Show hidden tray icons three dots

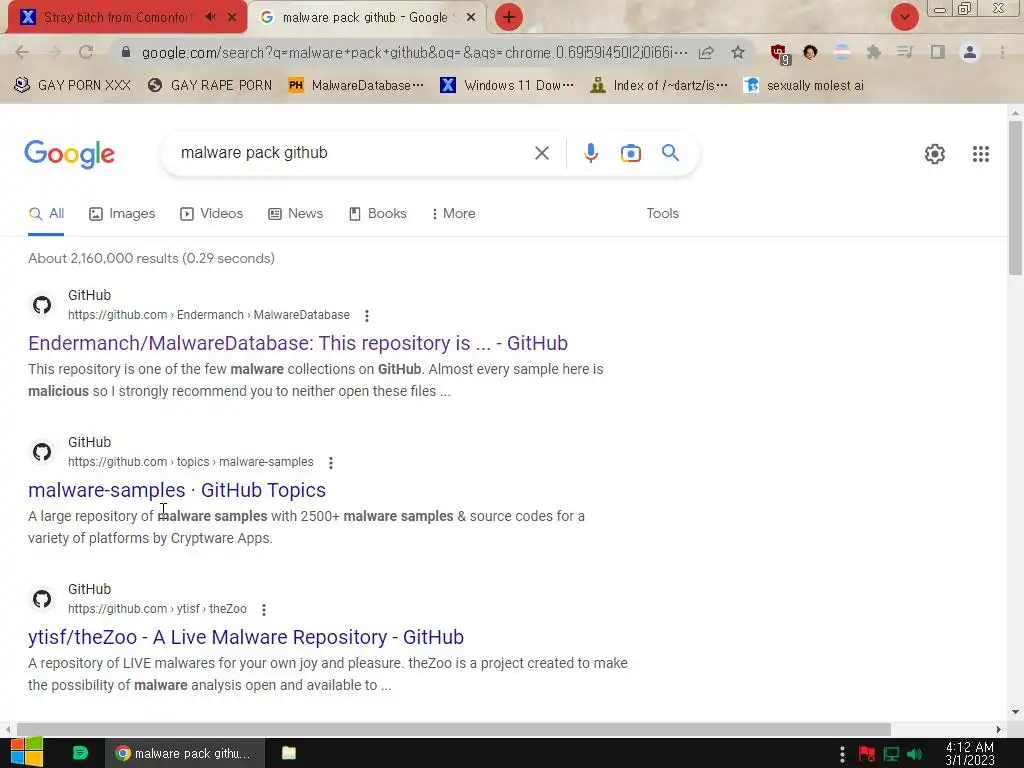click(x=842, y=754)
